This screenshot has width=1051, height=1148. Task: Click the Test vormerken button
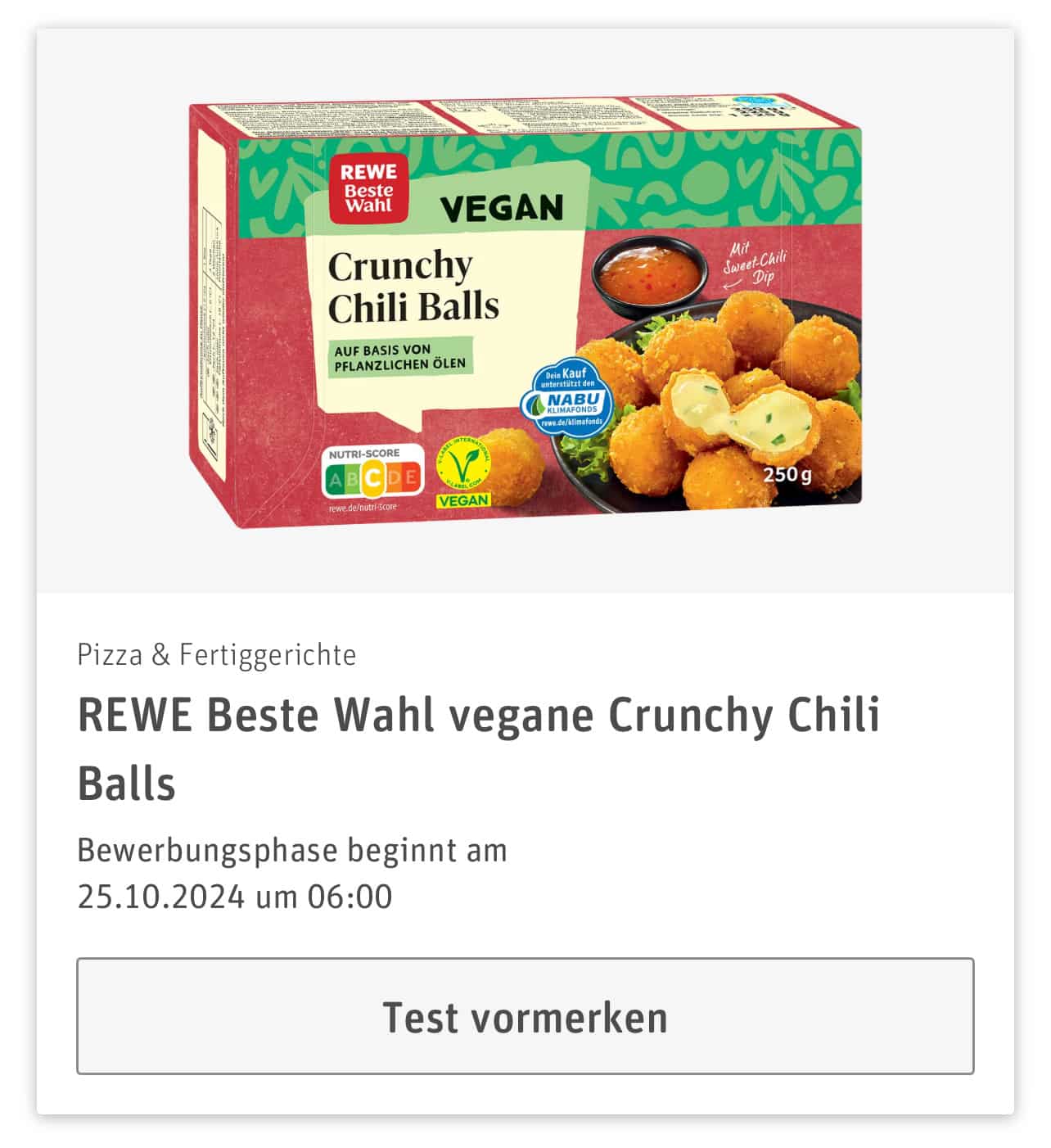coord(525,1015)
